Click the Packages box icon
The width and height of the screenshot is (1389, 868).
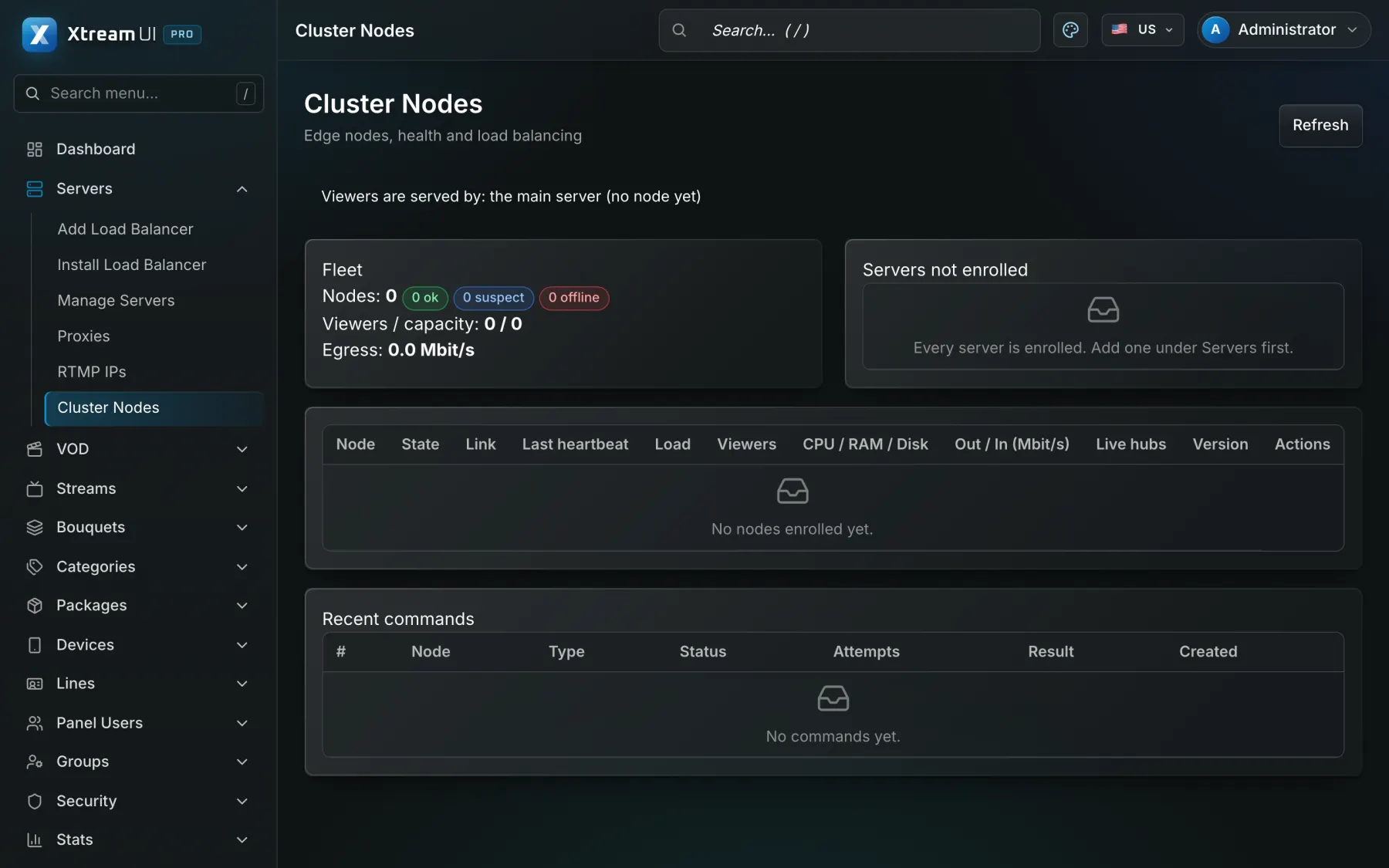tap(35, 606)
